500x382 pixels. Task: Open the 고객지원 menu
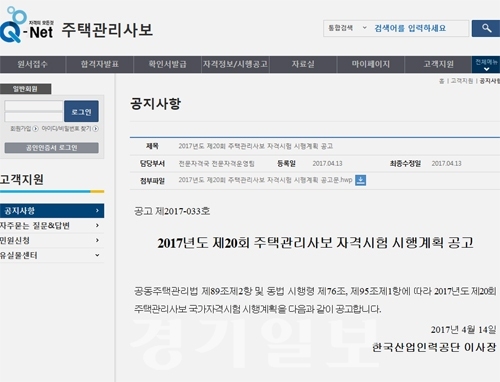(x=438, y=64)
